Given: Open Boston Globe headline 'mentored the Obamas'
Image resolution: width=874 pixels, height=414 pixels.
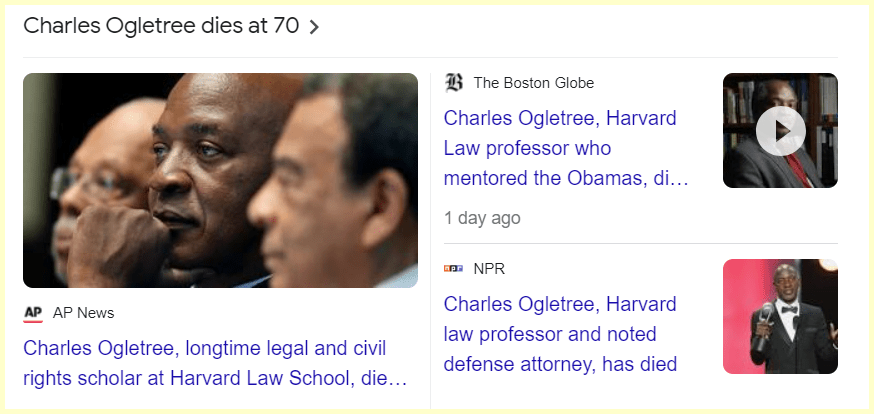Looking at the screenshot, I should click(566, 148).
